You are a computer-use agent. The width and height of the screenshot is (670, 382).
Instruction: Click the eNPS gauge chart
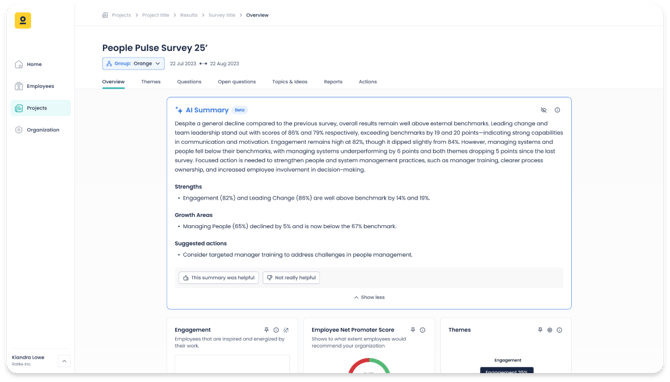click(x=369, y=366)
